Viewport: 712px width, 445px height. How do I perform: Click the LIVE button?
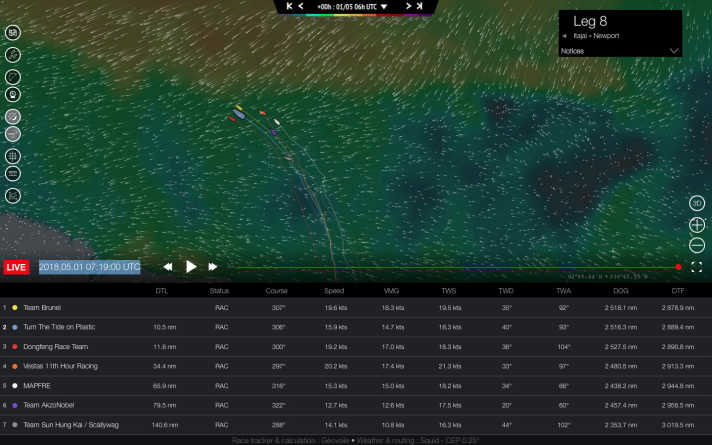17,268
